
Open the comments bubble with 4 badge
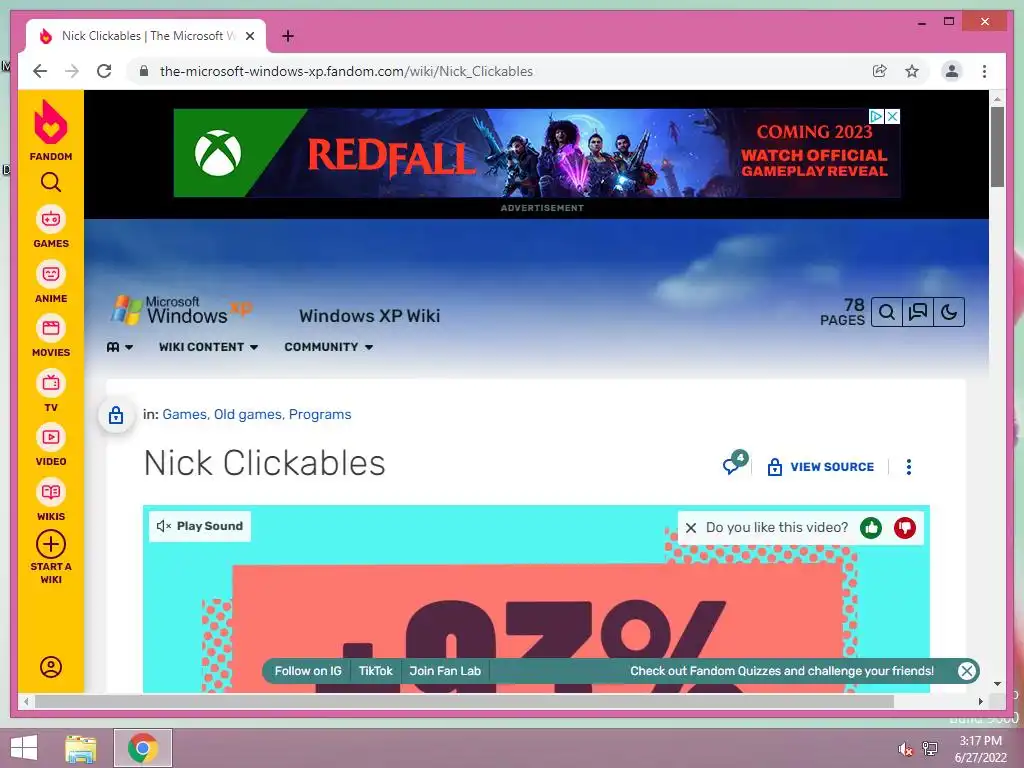pyautogui.click(x=735, y=463)
